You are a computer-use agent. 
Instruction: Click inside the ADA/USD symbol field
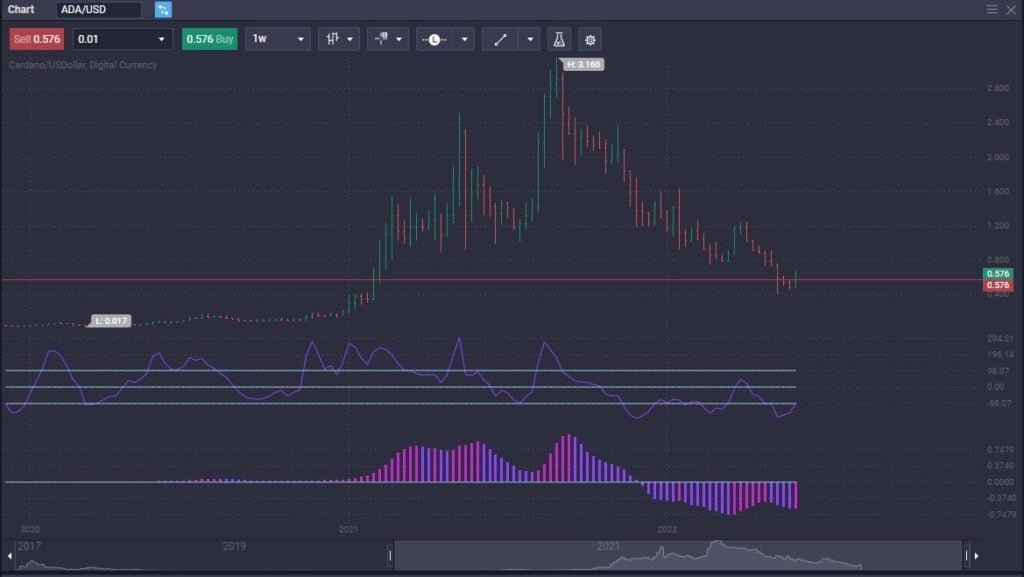97,9
